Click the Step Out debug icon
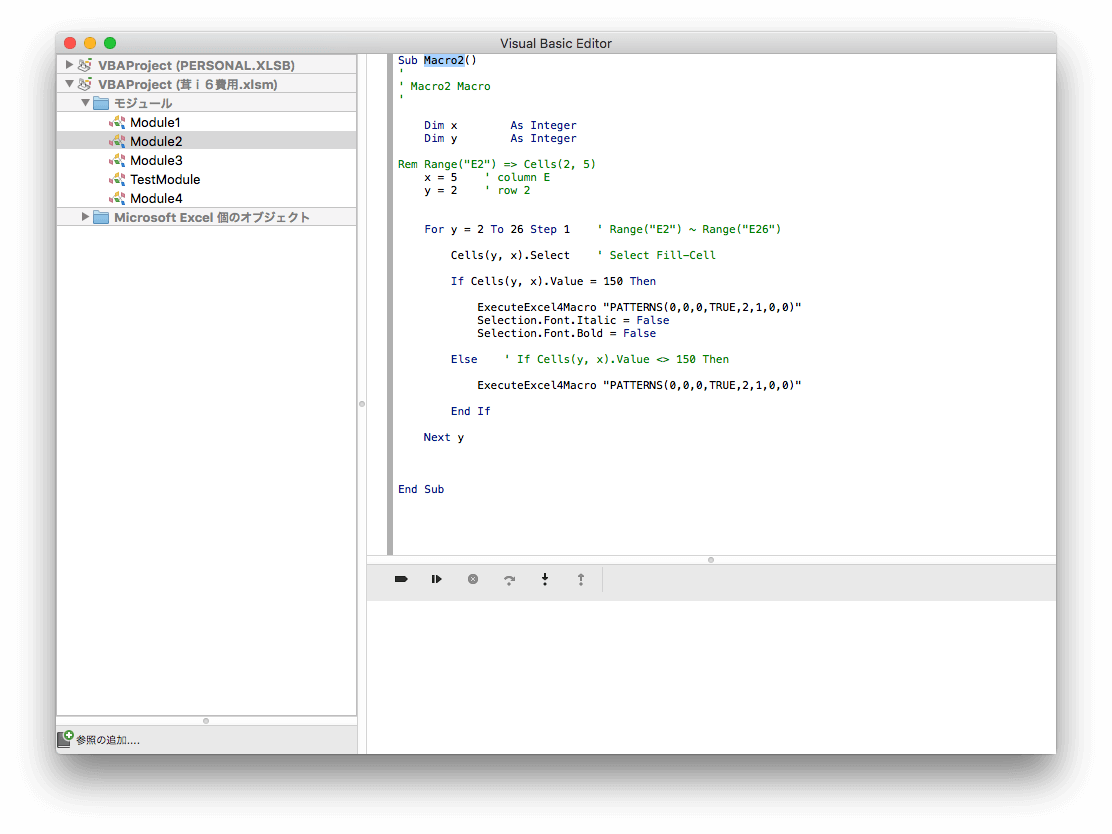The height and width of the screenshot is (834, 1112). pyautogui.click(x=580, y=579)
